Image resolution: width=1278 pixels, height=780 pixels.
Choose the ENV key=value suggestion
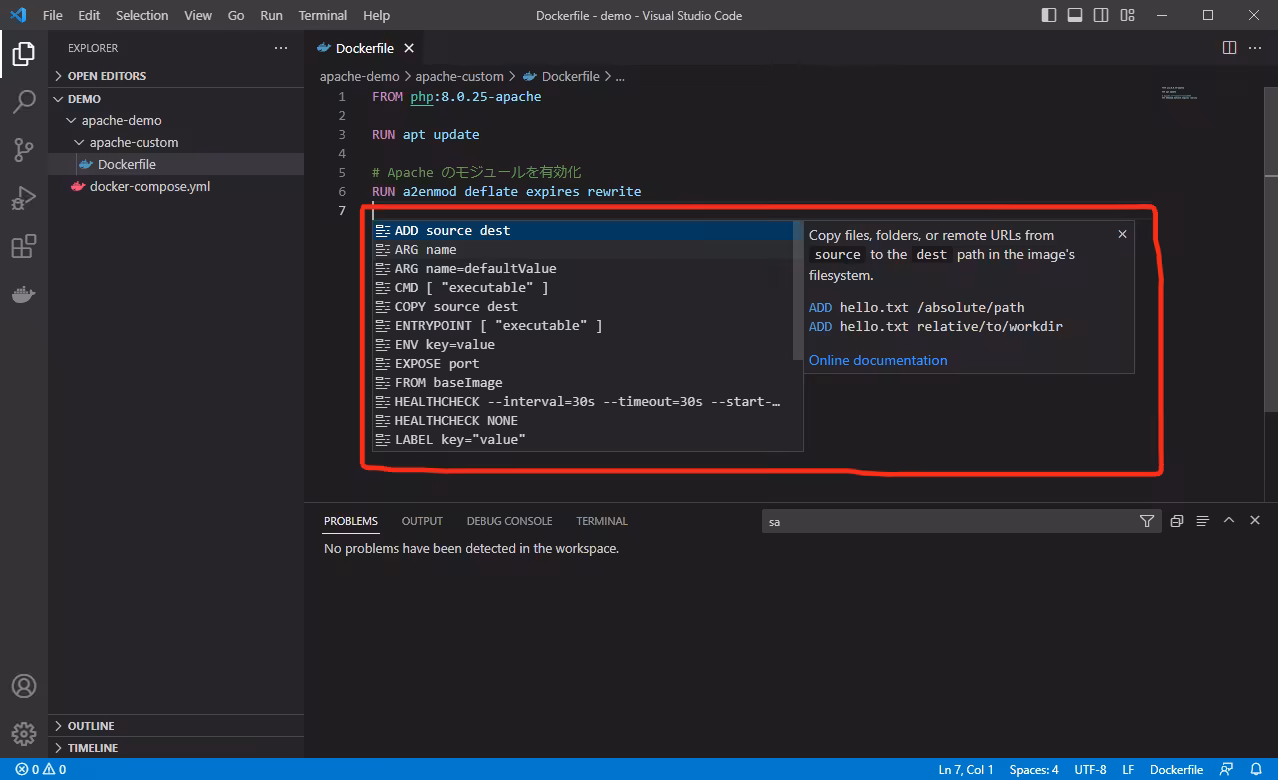(x=582, y=344)
